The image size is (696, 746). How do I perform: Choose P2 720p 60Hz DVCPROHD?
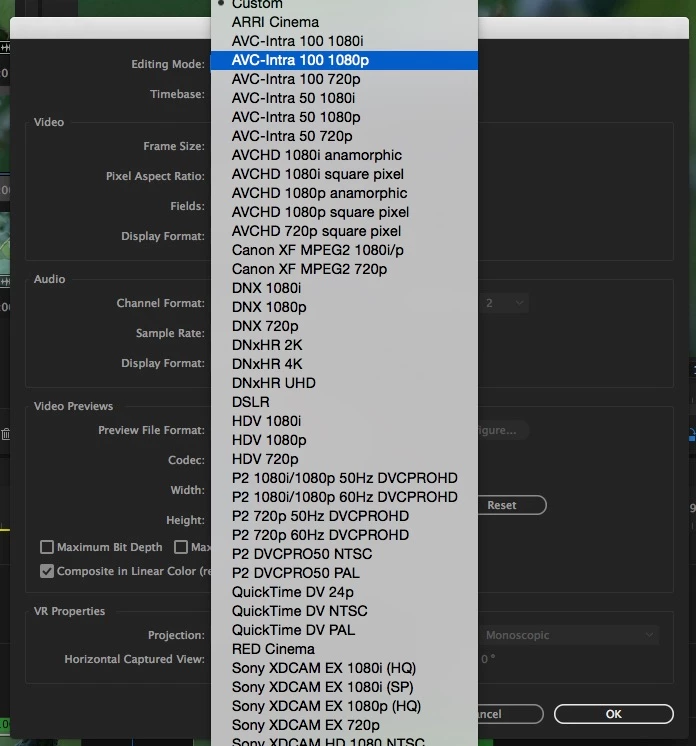tap(344, 535)
